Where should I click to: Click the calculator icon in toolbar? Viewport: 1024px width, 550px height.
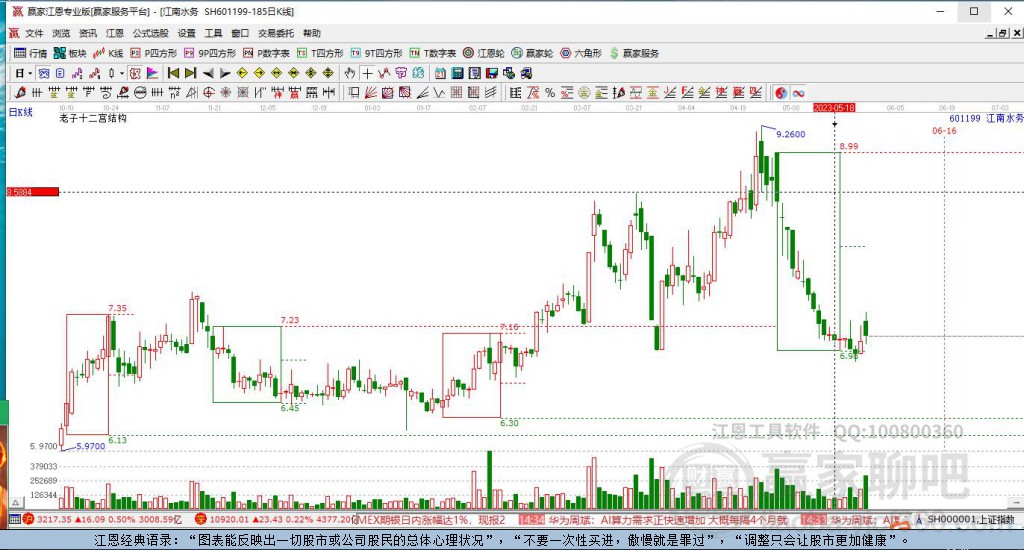(457, 73)
